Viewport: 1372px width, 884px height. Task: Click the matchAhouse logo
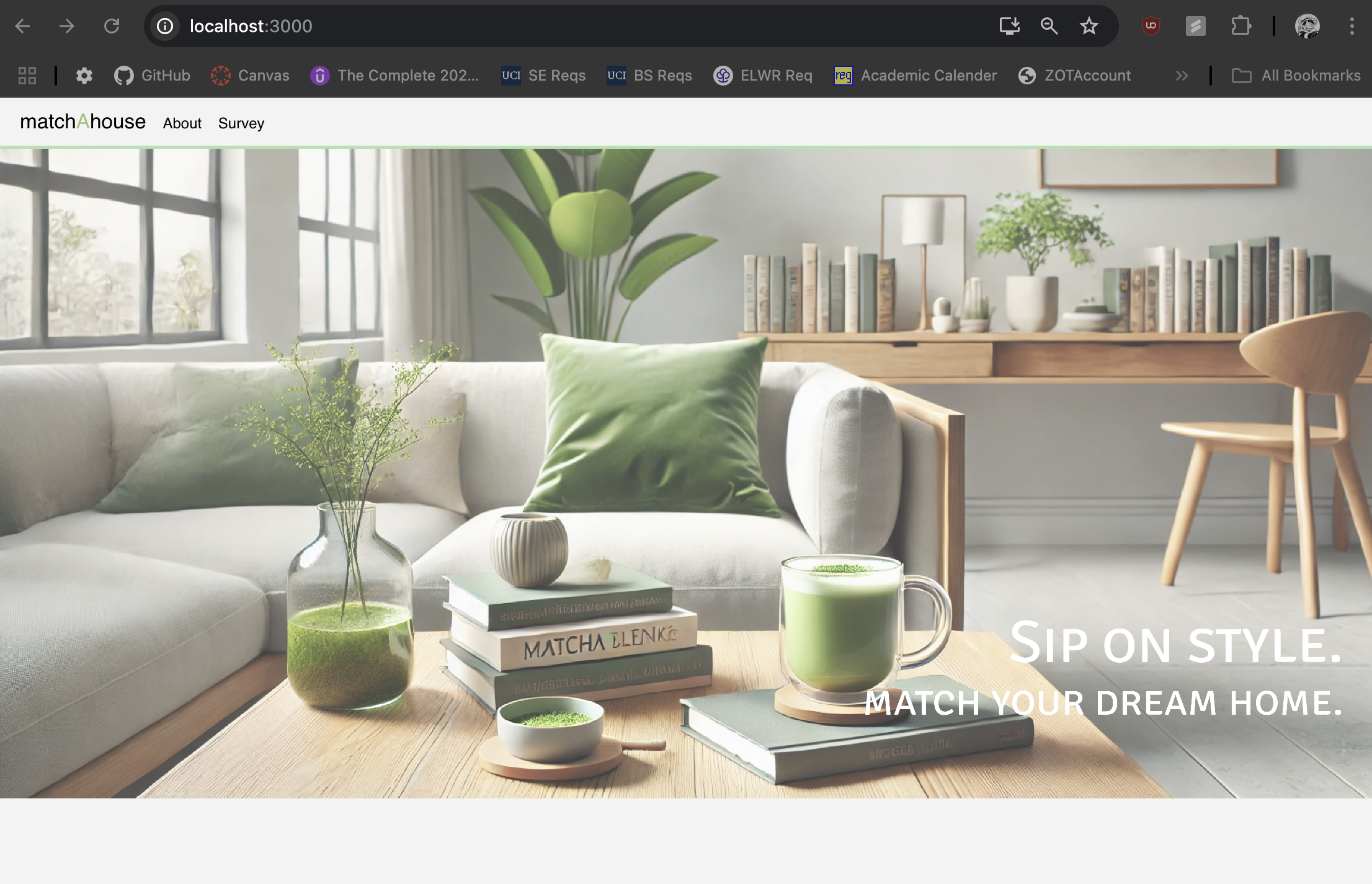[82, 122]
